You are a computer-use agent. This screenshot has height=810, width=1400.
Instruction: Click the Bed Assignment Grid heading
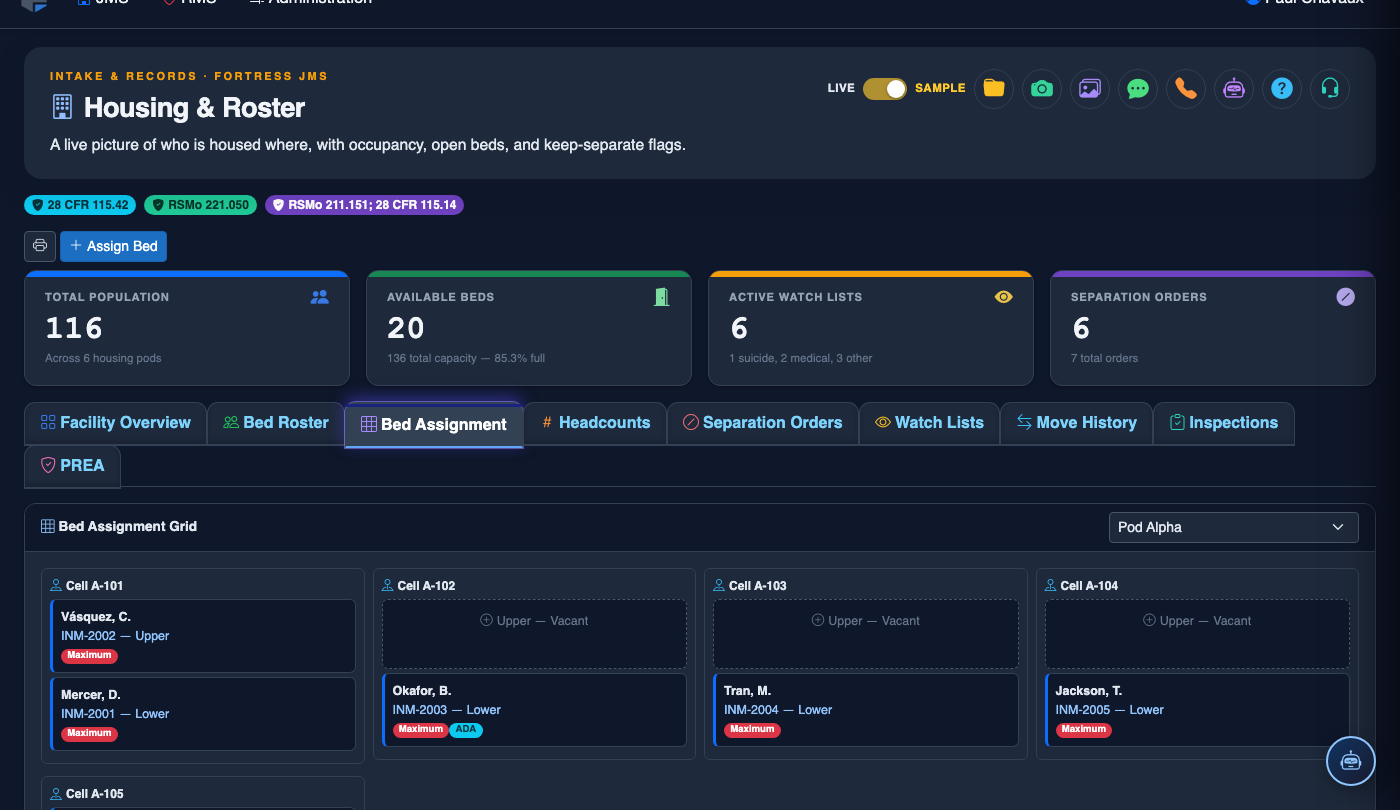coord(119,526)
